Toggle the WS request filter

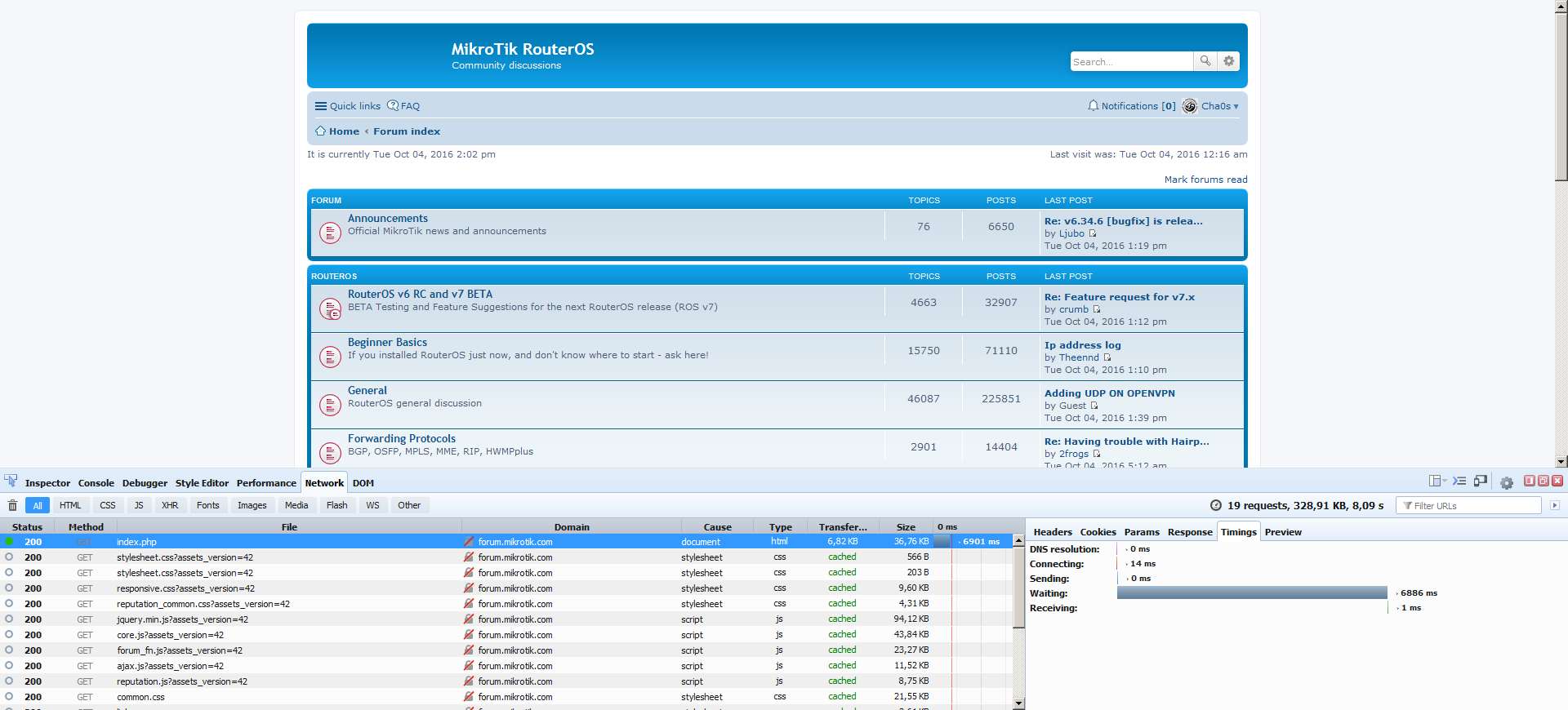[x=373, y=506]
